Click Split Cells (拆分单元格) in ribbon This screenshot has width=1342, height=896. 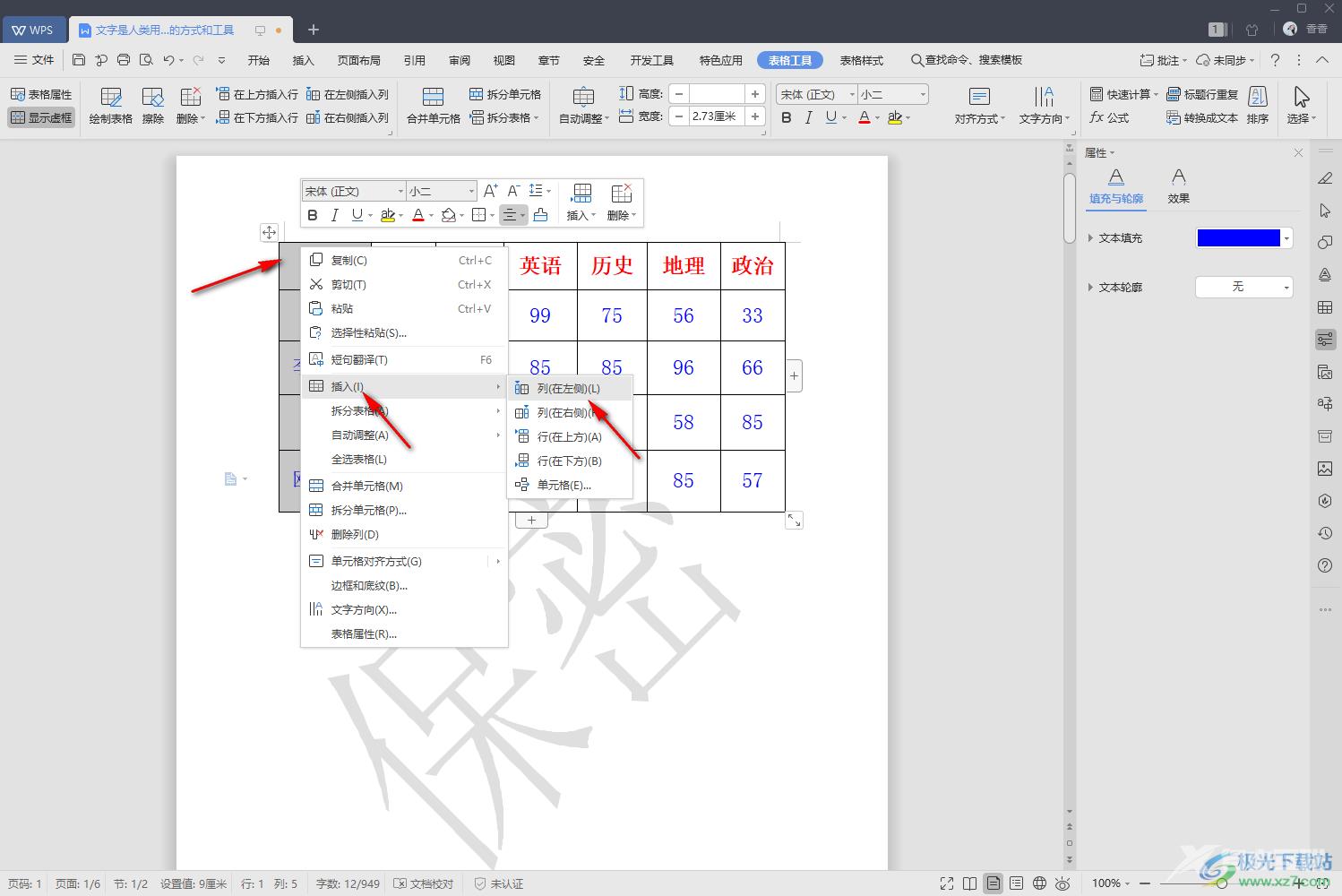coord(505,94)
